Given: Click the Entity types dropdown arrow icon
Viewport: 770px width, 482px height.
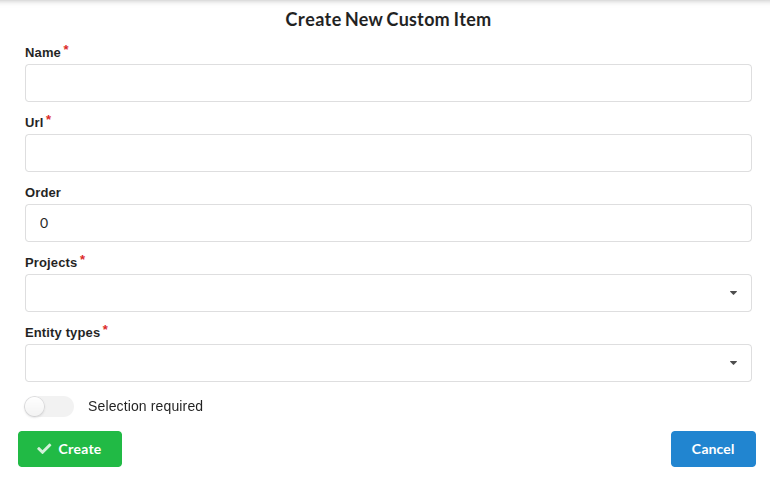Looking at the screenshot, I should tap(733, 363).
